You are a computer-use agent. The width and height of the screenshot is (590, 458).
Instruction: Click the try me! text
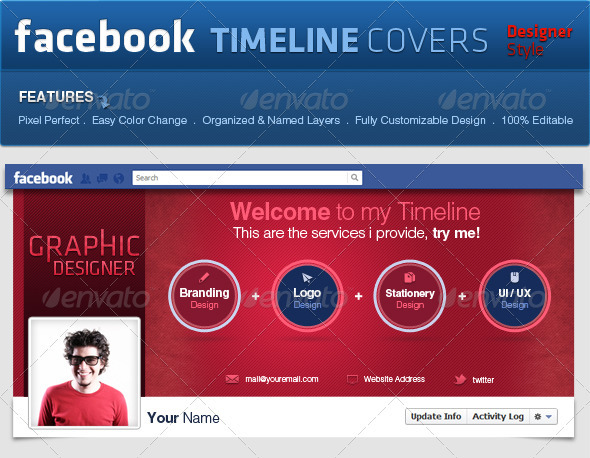point(456,233)
